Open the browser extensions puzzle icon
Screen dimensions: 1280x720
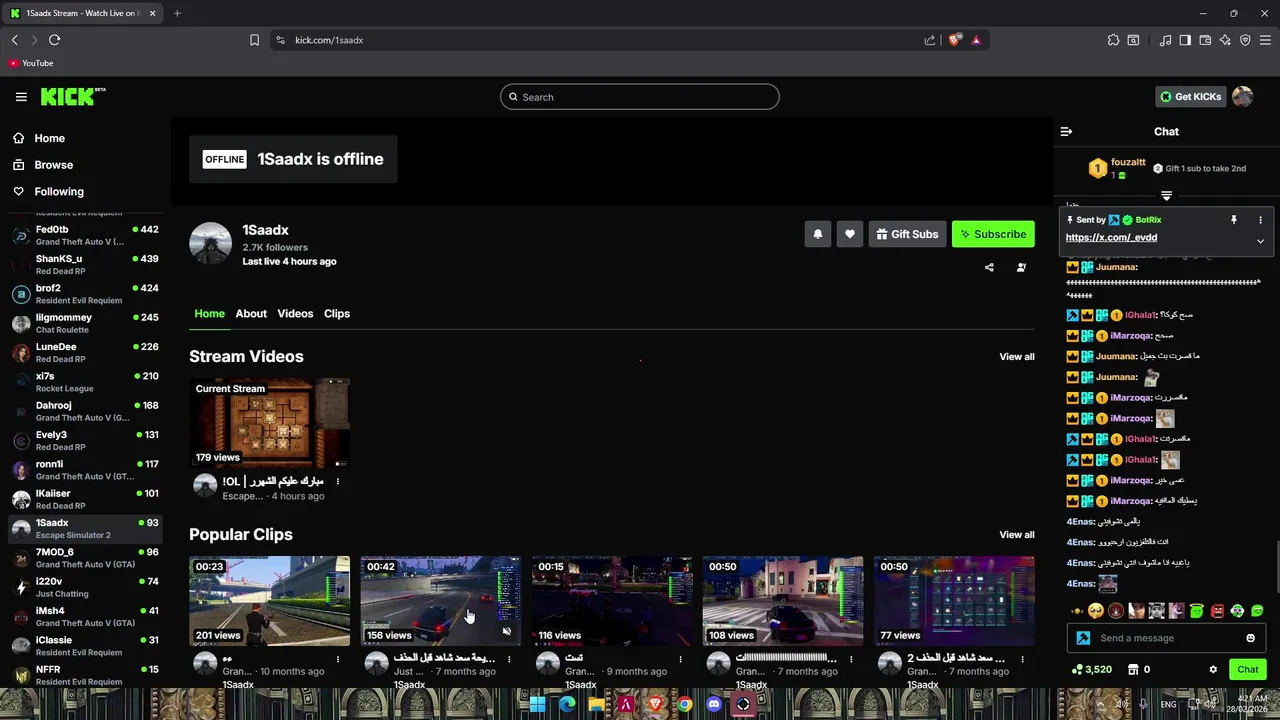pos(1113,40)
